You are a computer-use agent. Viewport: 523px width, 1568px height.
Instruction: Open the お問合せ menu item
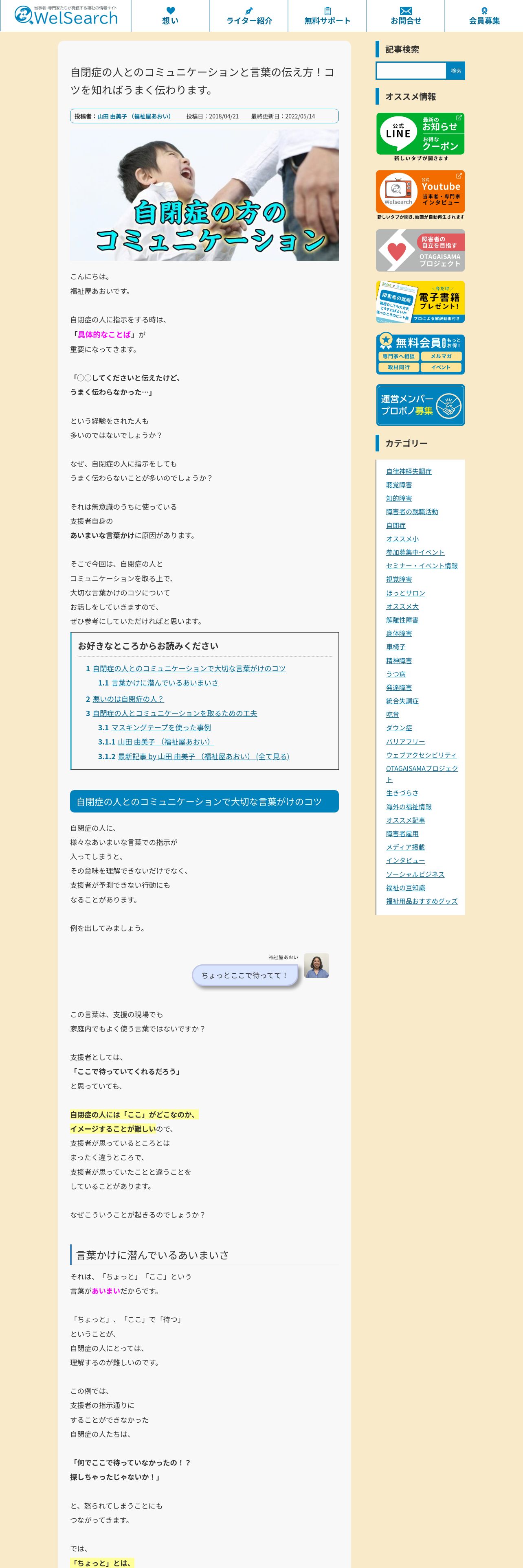coord(406,16)
